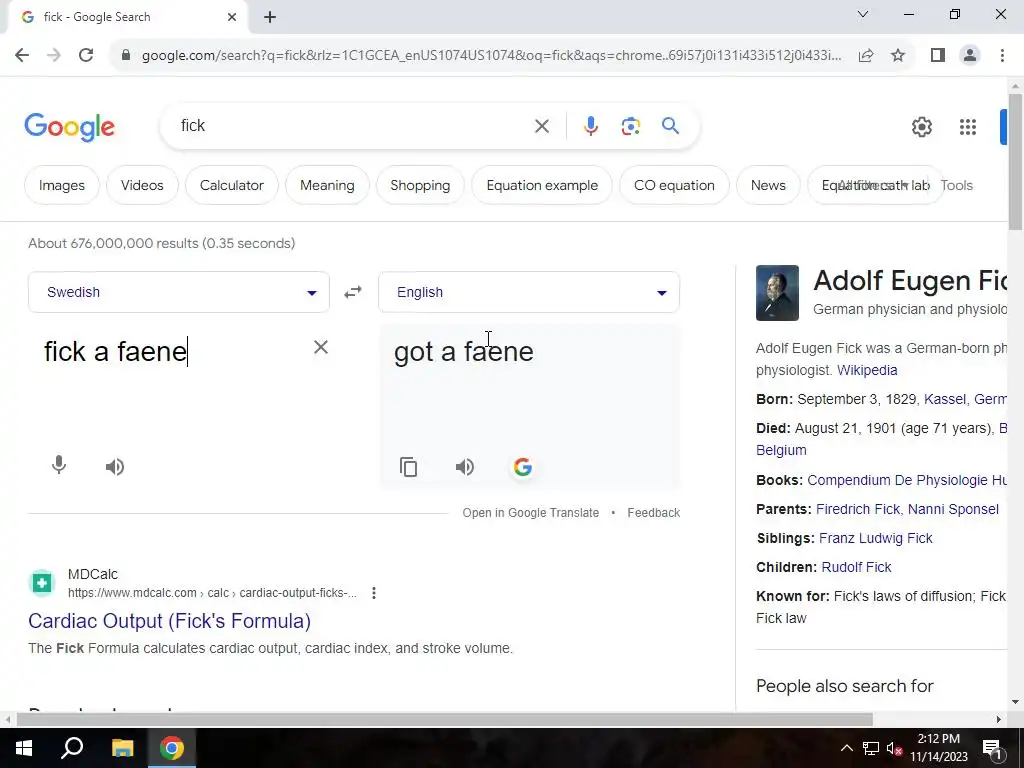Use the microphone under the Swedish source text
This screenshot has height=768, width=1024.
tap(59, 465)
